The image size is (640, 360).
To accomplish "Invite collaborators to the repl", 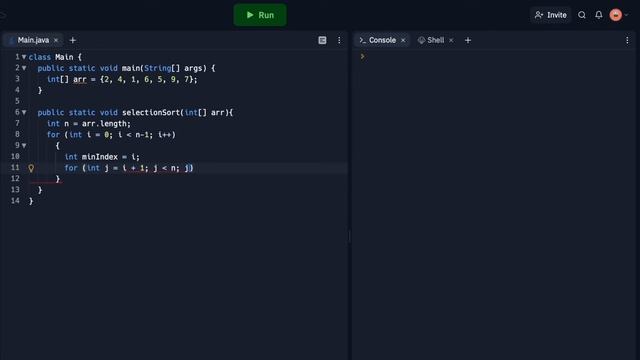I will point(550,15).
